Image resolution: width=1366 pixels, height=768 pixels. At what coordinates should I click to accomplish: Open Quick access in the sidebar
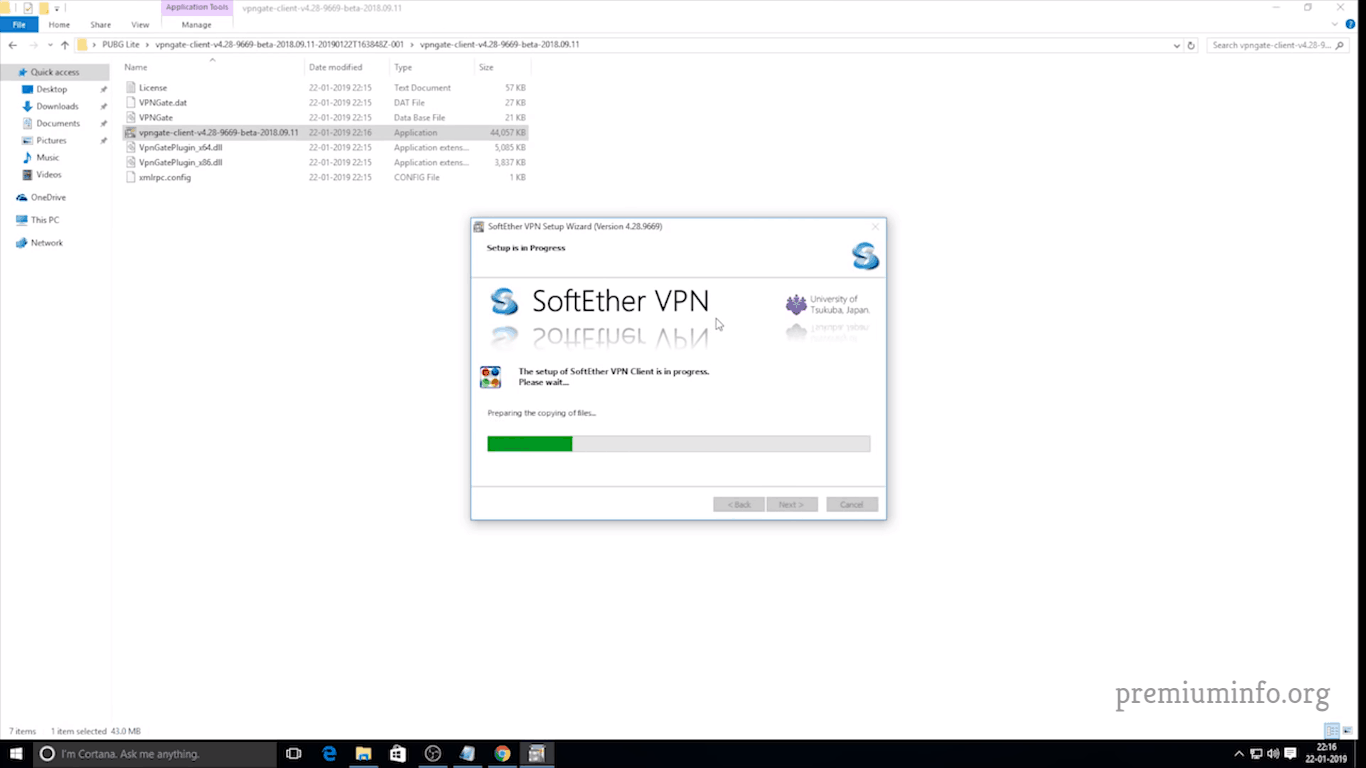[54, 72]
